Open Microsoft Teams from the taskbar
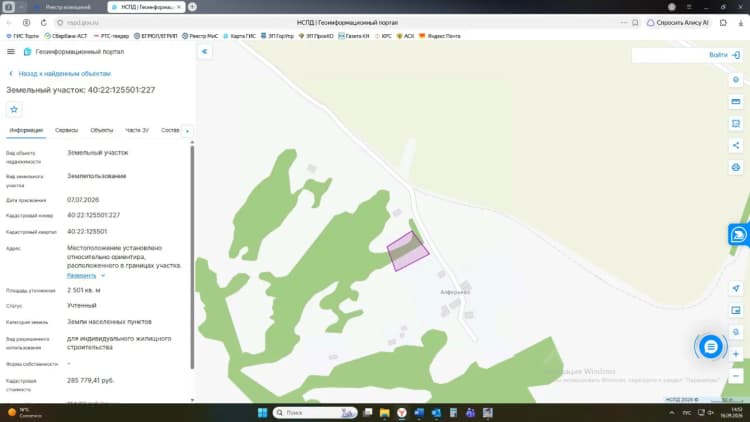The width and height of the screenshot is (750, 422). [471, 412]
